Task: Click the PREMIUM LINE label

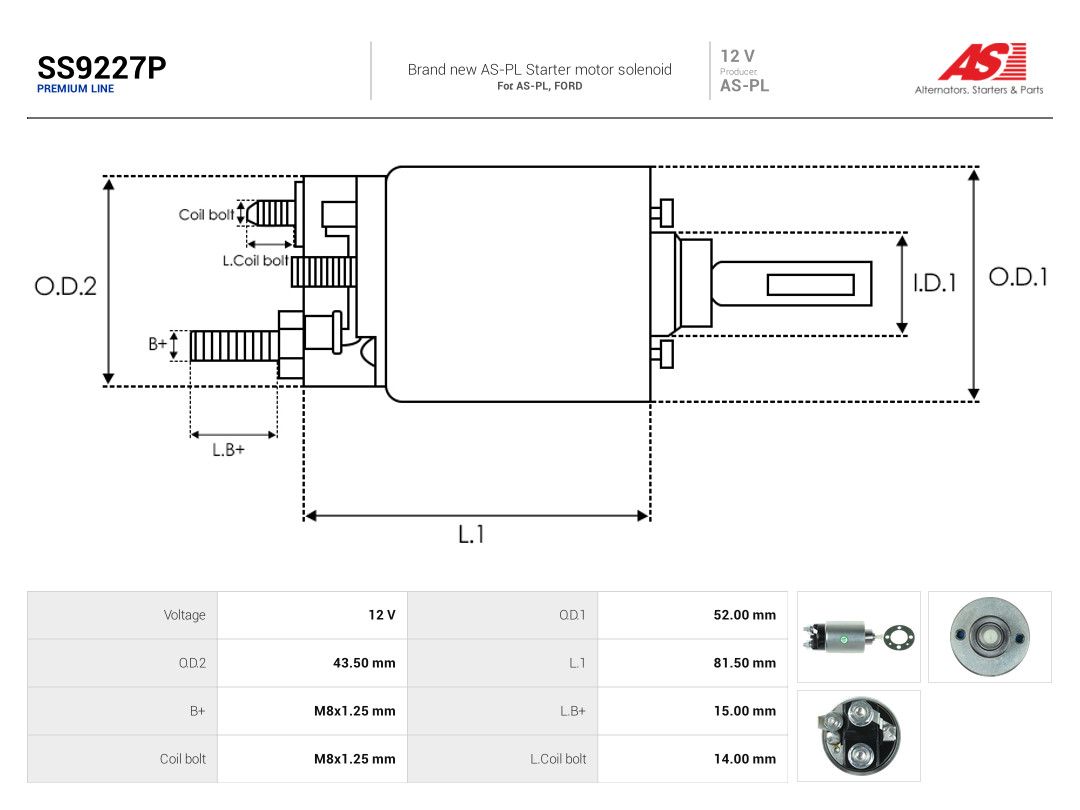Action: click(x=76, y=89)
